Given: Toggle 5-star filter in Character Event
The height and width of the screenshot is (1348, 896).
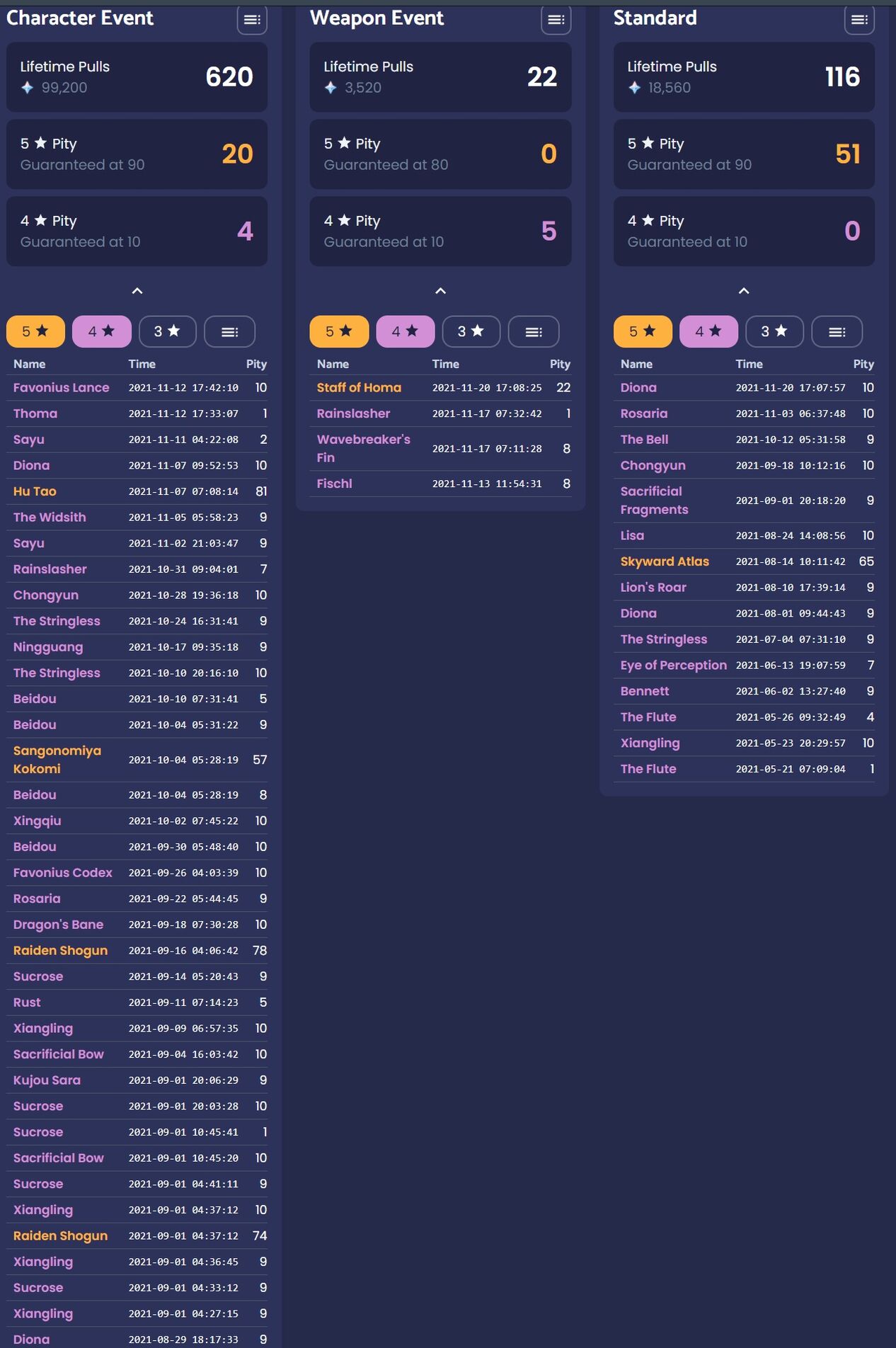Looking at the screenshot, I should [35, 331].
